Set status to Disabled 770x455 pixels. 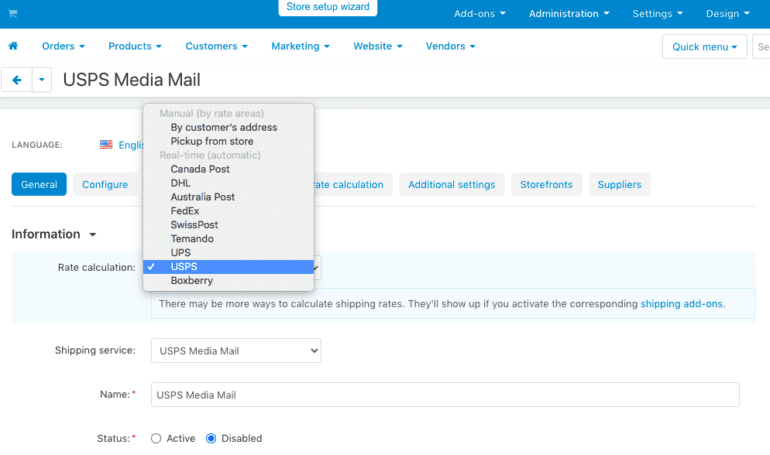click(x=211, y=438)
